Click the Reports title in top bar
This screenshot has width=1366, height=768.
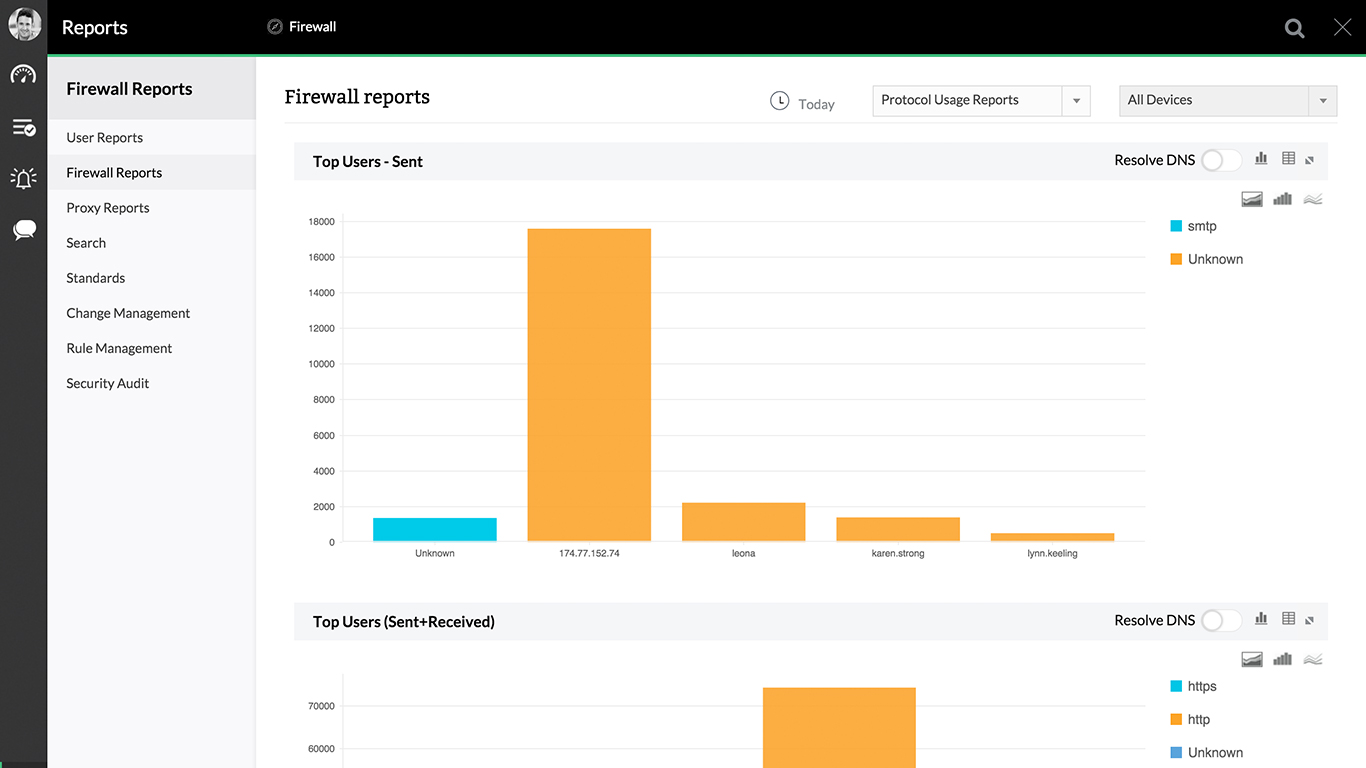click(x=95, y=27)
